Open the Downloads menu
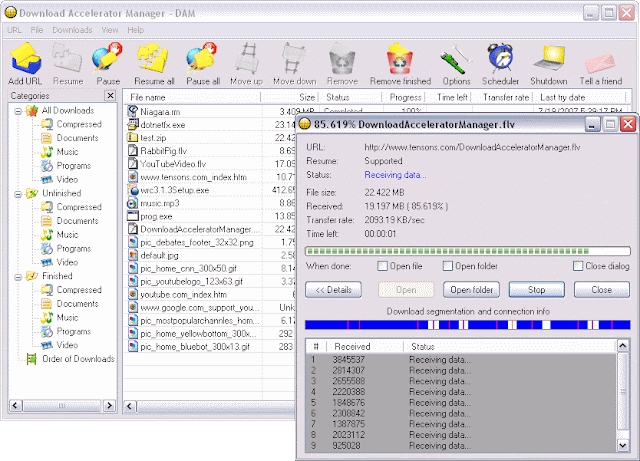 [72, 30]
